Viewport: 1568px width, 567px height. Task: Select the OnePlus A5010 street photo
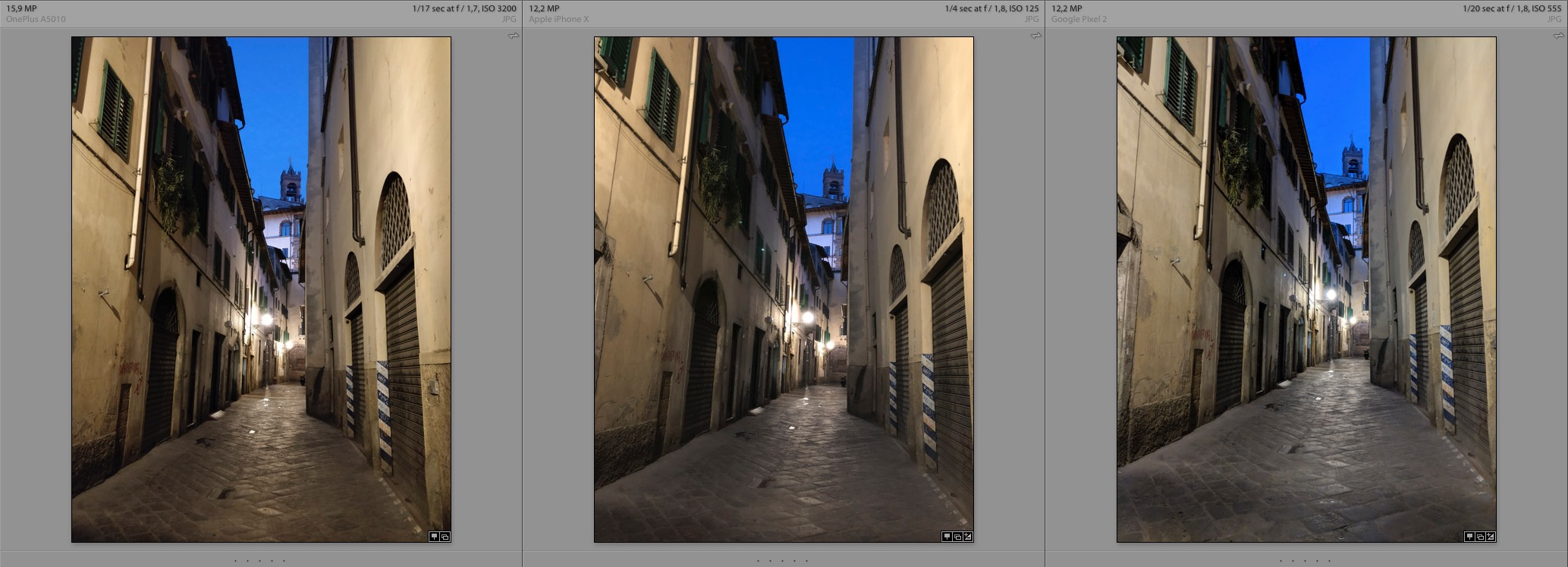pos(261,289)
